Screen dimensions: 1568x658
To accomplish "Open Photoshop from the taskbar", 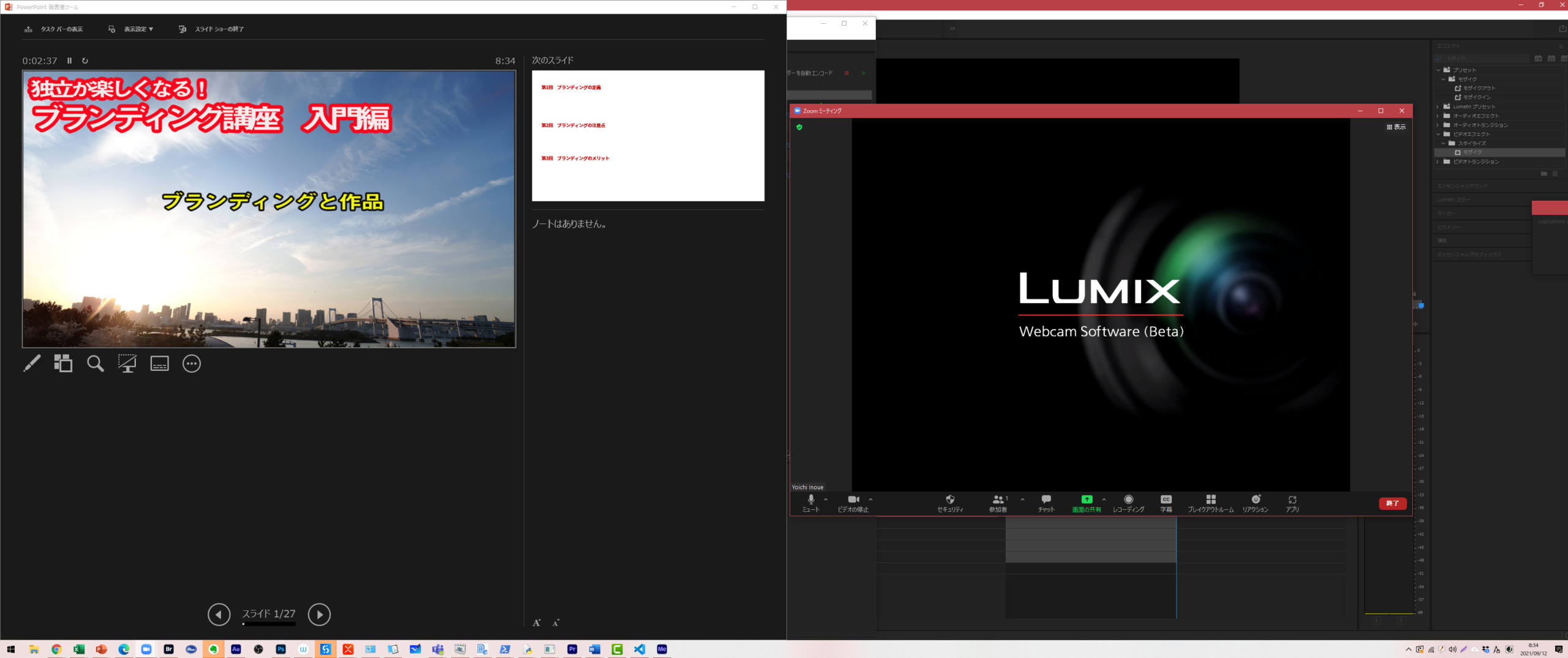I will click(281, 649).
